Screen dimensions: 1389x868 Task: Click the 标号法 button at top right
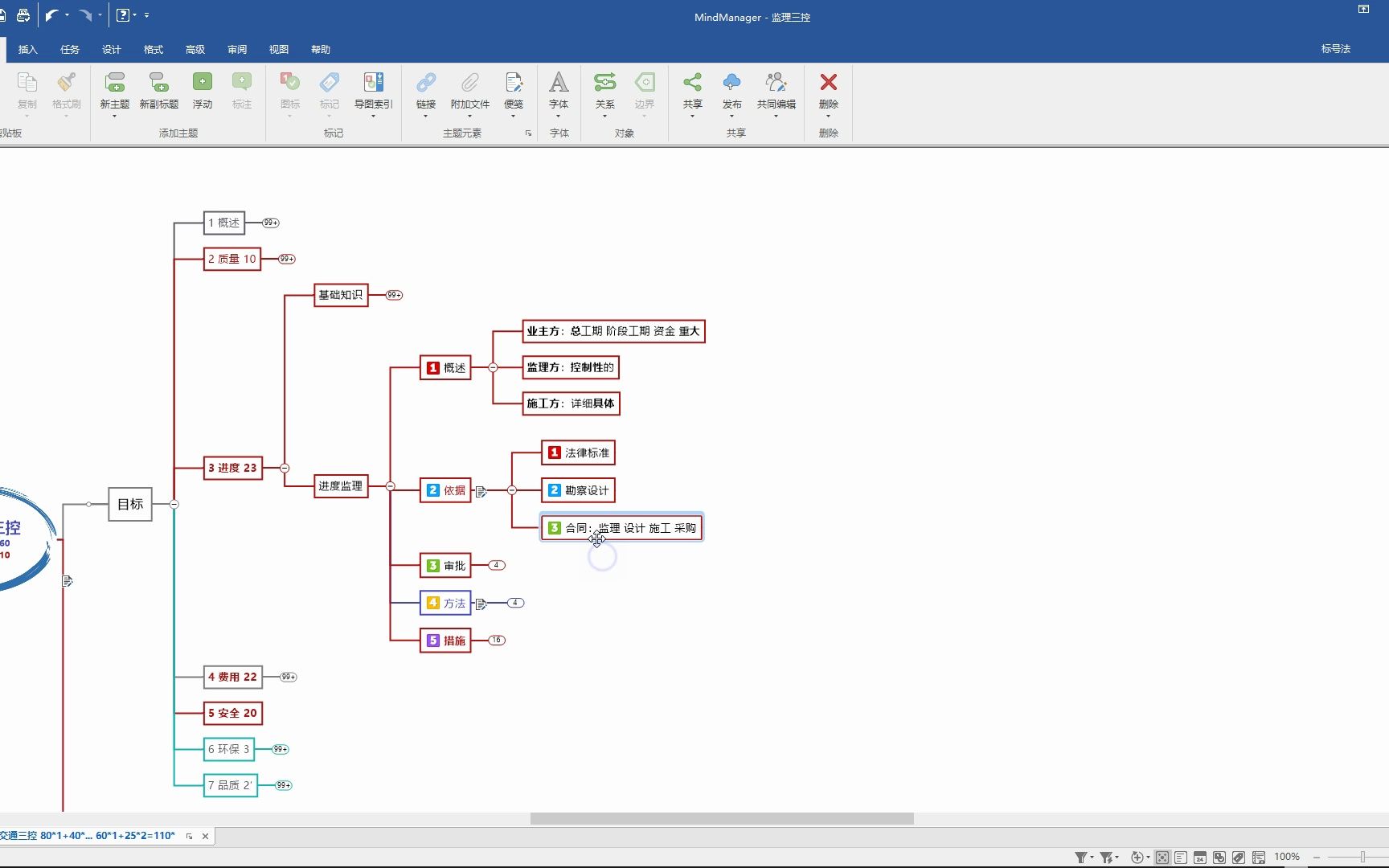tap(1336, 49)
